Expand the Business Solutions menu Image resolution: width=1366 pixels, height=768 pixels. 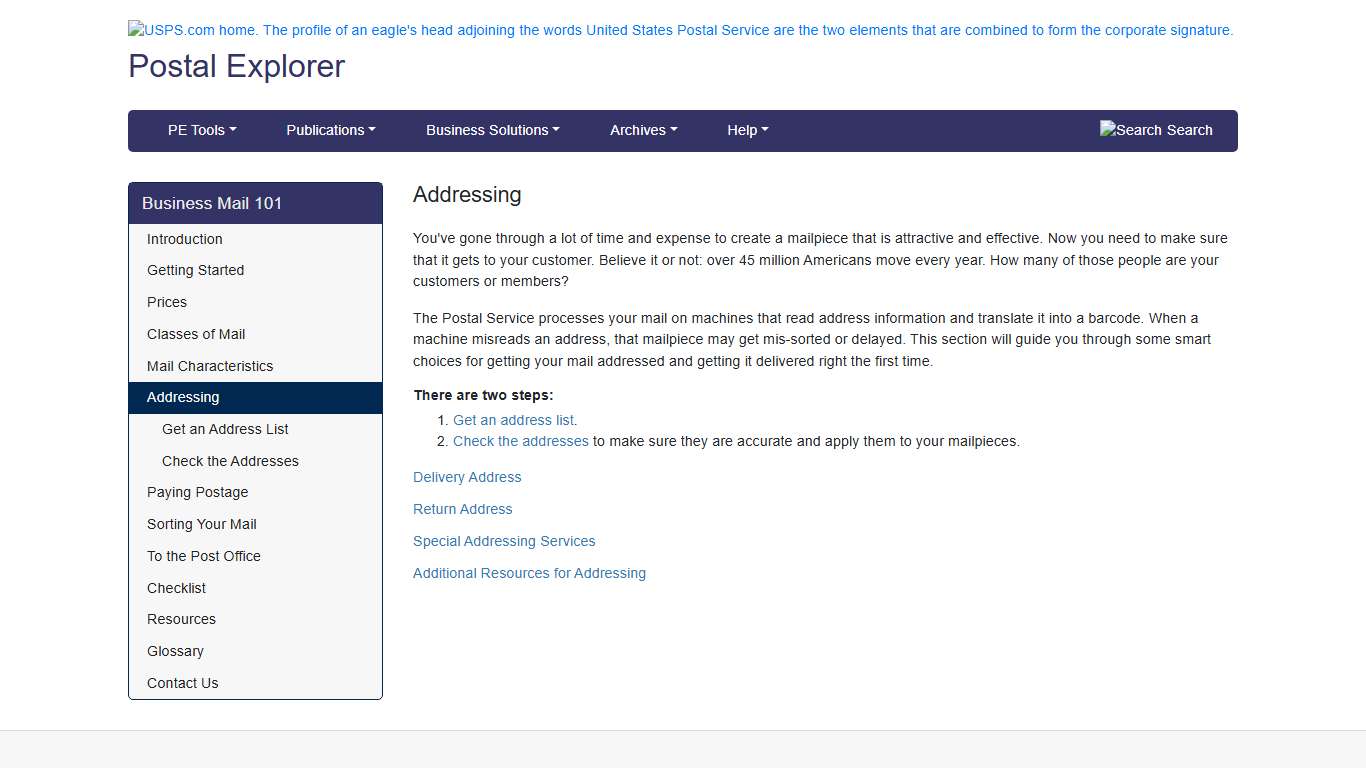click(492, 130)
